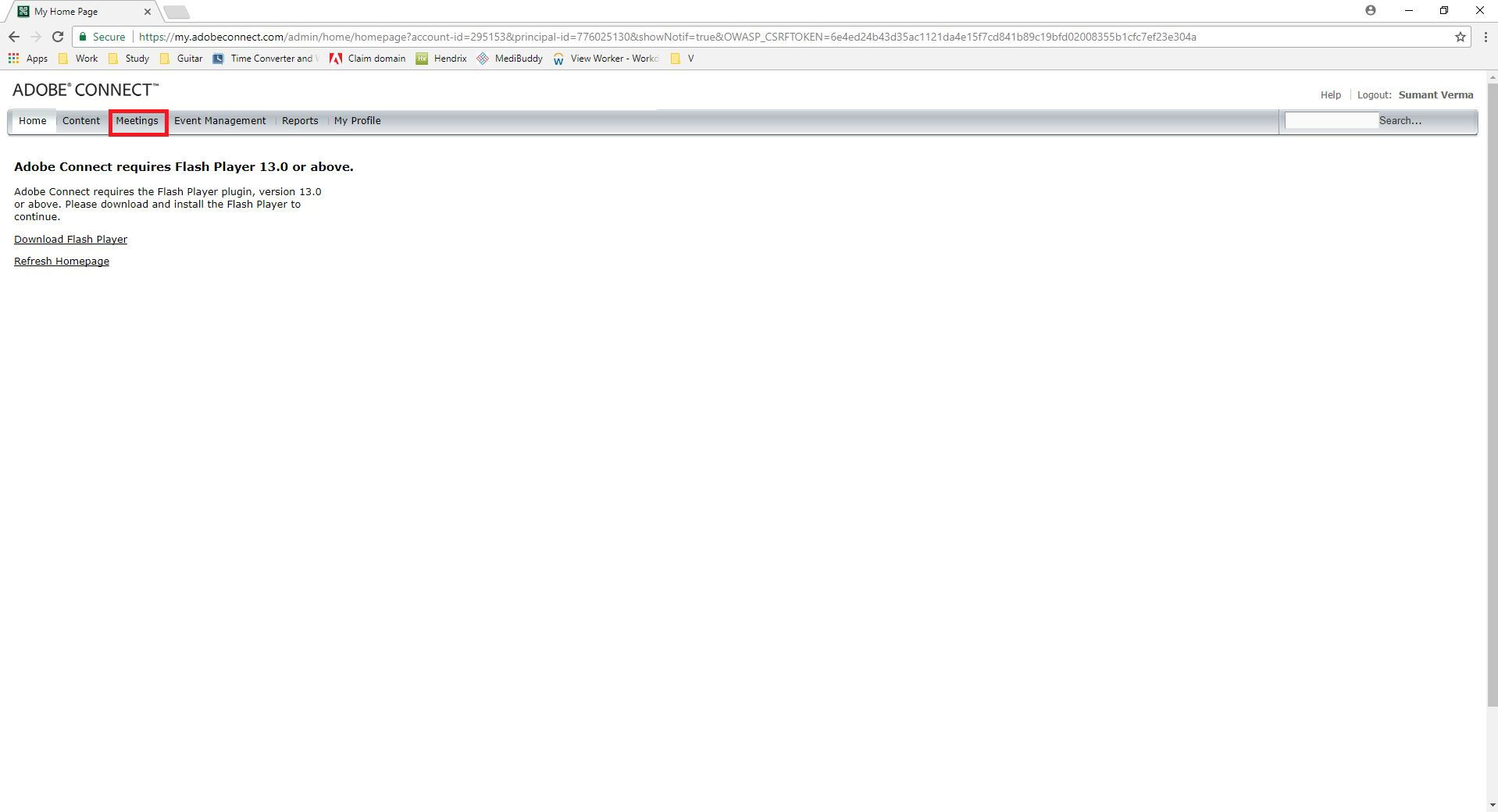The image size is (1498, 812).
Task: Close the My Home Page browser tab
Action: click(x=148, y=12)
